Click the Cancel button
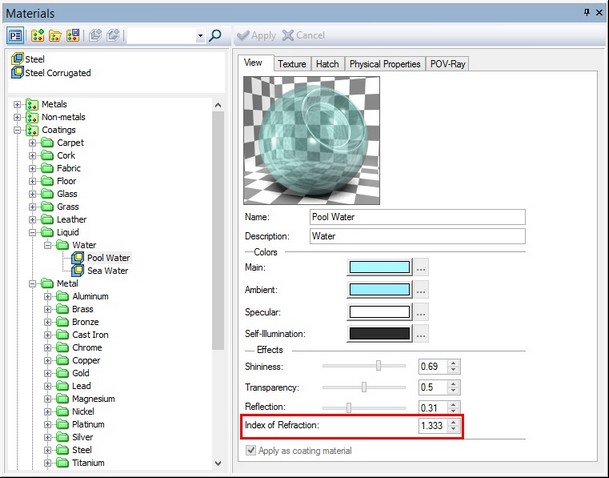The image size is (609, 478). point(304,35)
